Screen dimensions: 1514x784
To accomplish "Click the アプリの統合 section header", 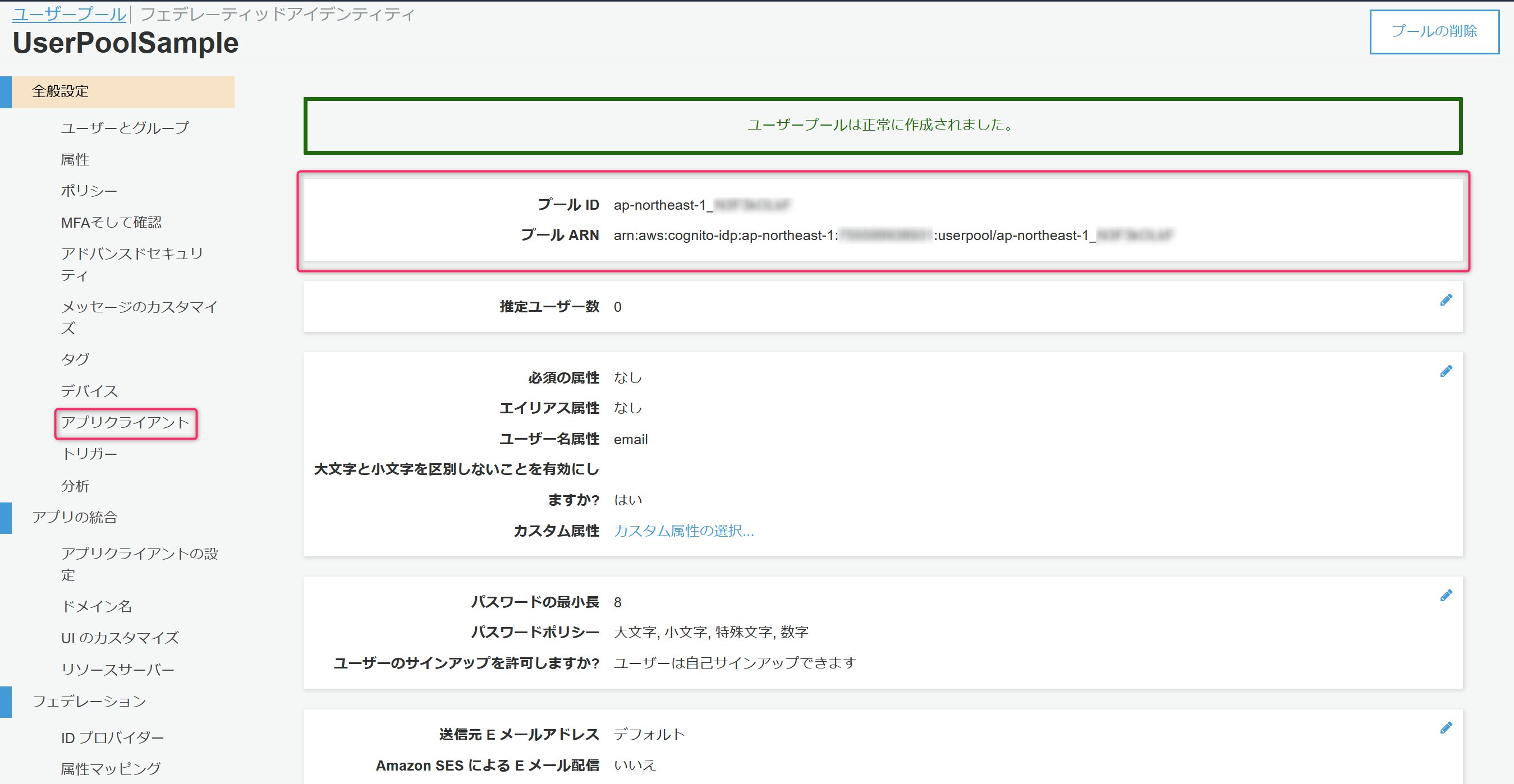I will 75,518.
